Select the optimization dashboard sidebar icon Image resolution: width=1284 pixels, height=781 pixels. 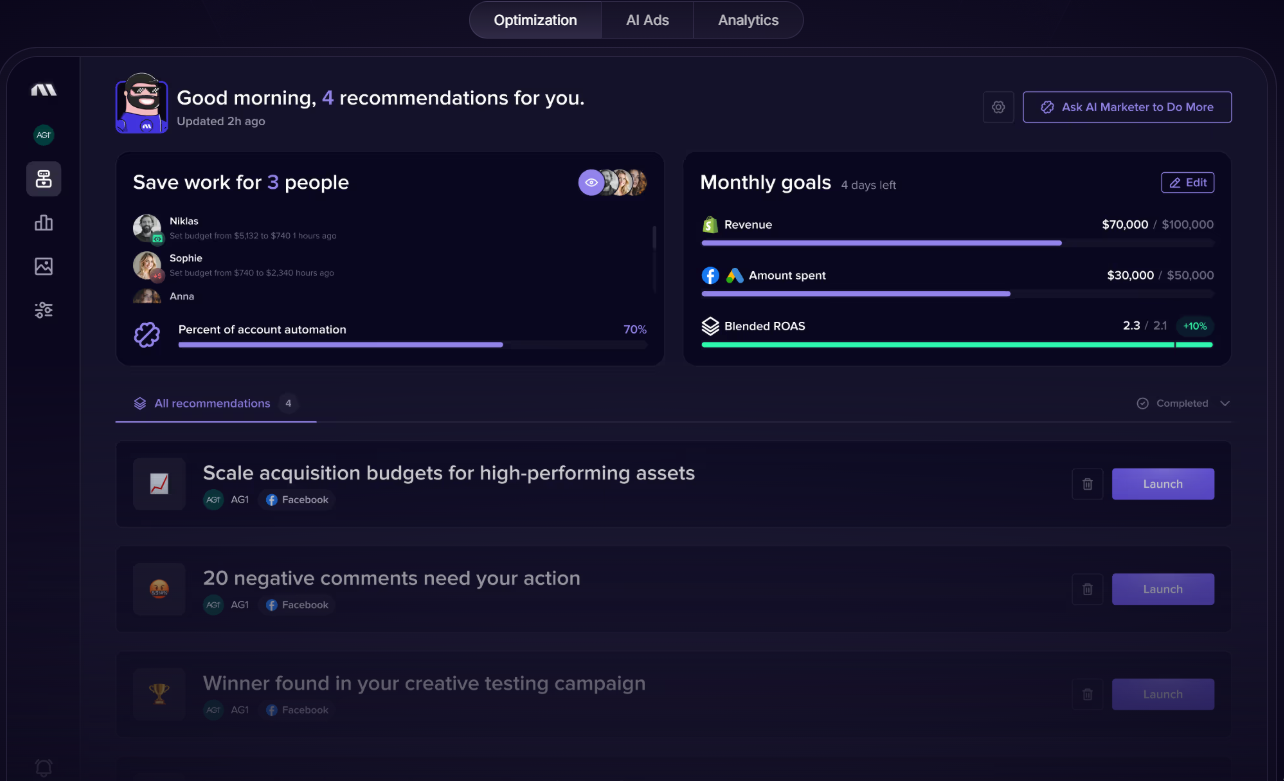(43, 179)
